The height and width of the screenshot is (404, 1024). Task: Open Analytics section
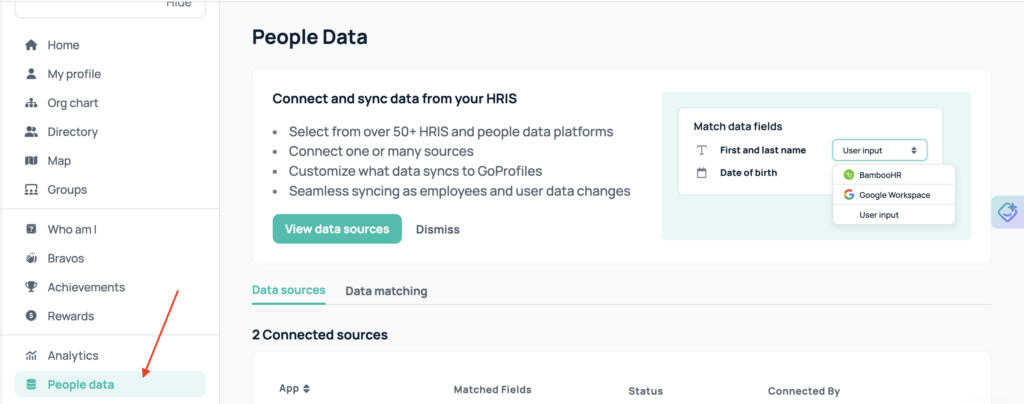click(72, 356)
